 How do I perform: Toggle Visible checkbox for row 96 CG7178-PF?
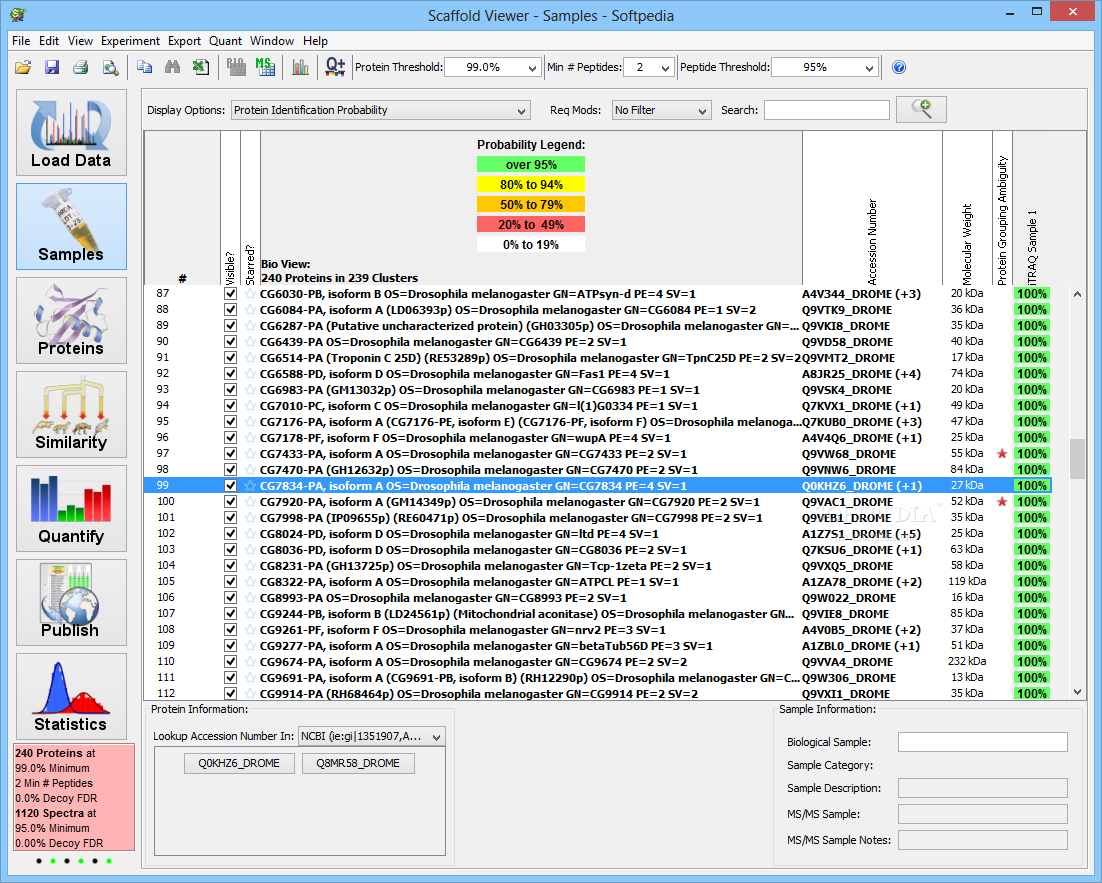point(230,438)
